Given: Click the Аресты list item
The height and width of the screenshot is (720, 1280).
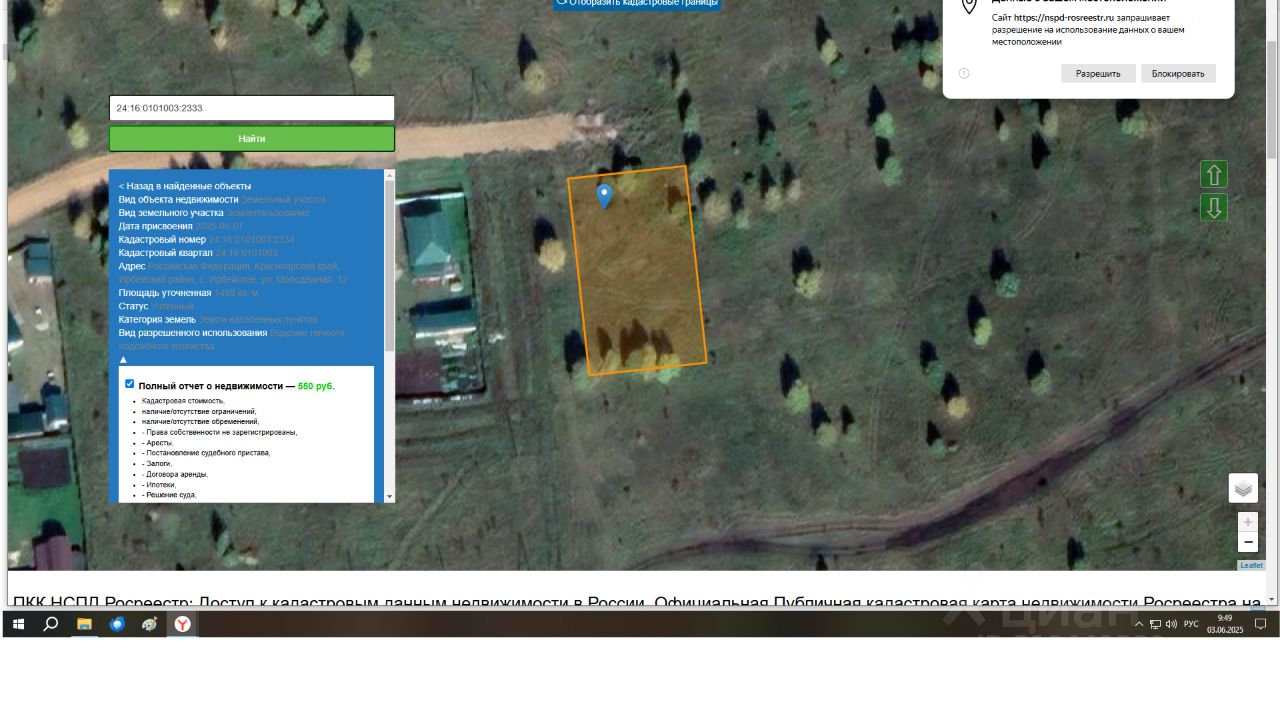Looking at the screenshot, I should coord(157,443).
